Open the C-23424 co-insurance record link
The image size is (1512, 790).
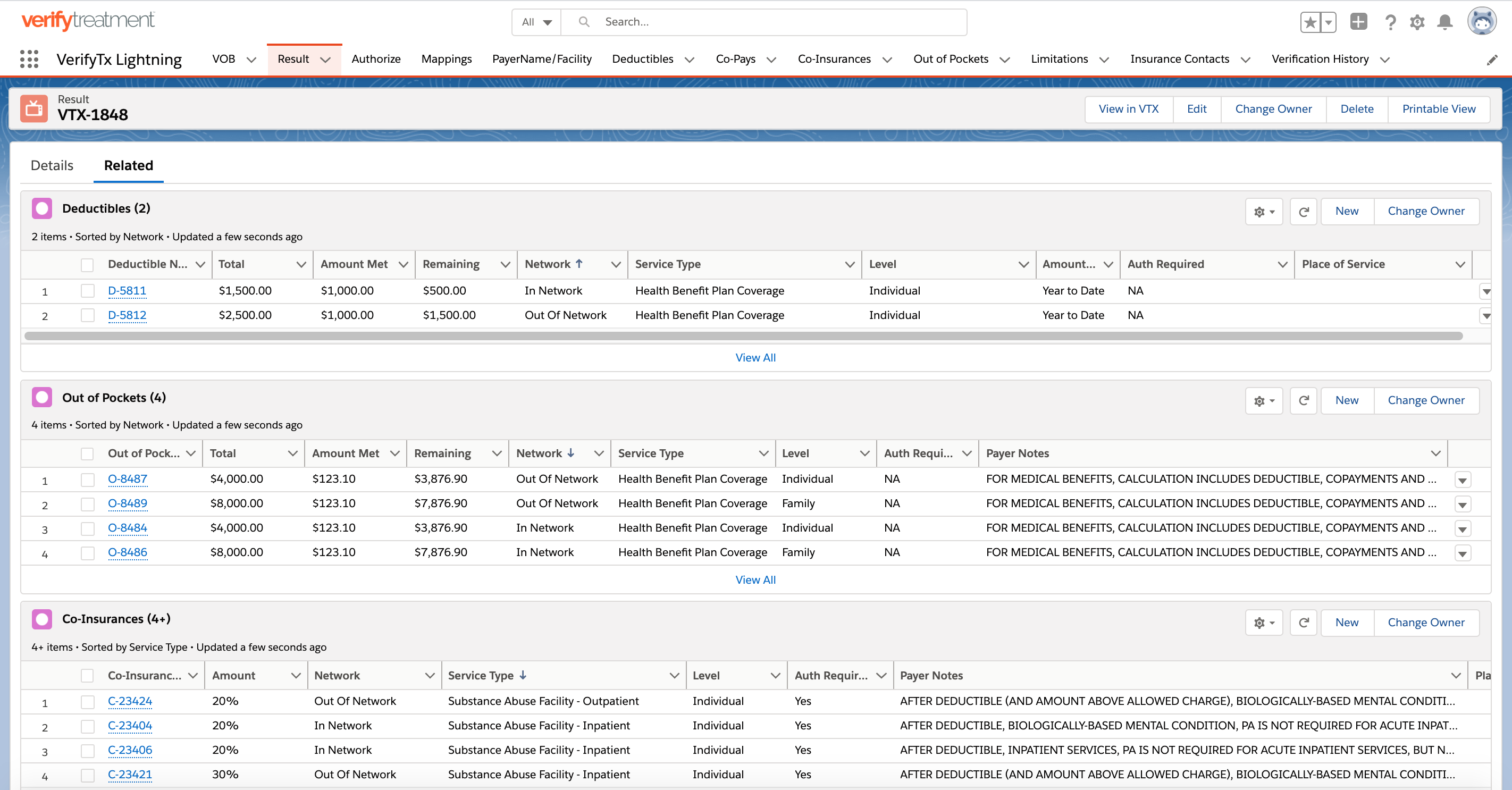click(130, 701)
